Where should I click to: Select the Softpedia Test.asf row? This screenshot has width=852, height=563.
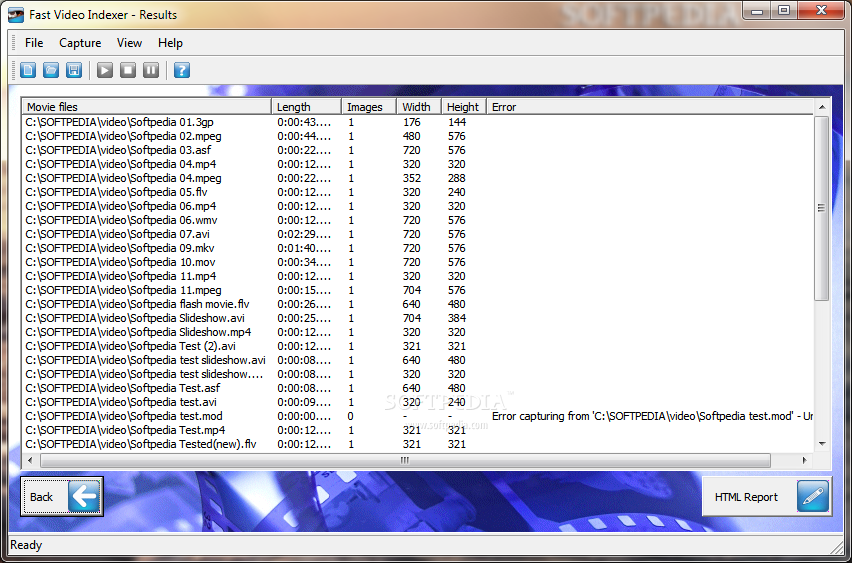[418, 388]
